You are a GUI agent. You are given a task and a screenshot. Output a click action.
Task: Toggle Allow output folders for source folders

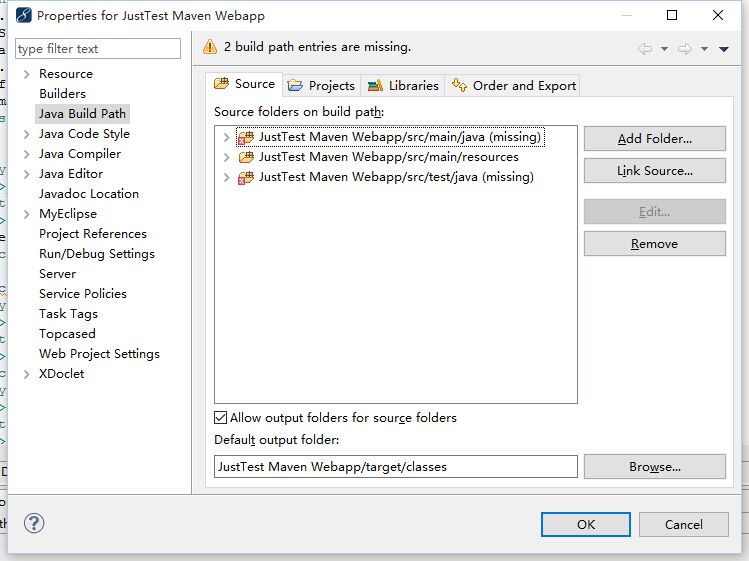pos(220,418)
